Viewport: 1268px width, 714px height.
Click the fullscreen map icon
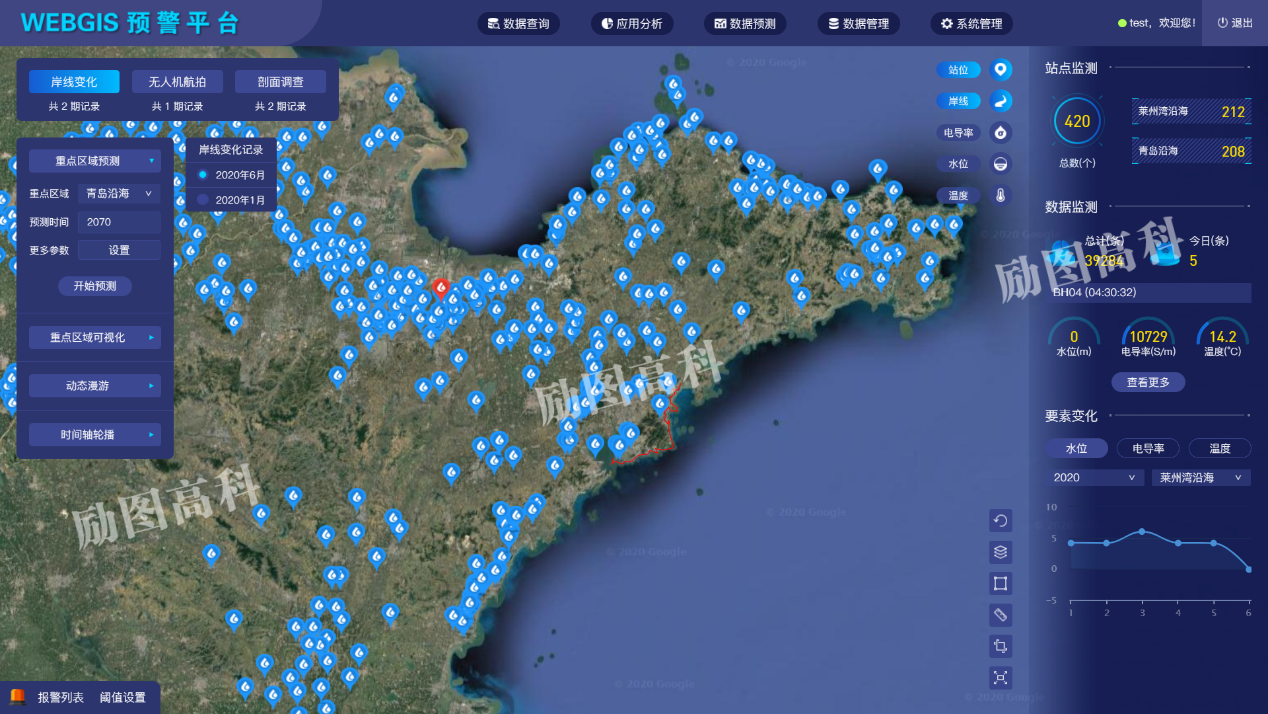[x=1000, y=677]
